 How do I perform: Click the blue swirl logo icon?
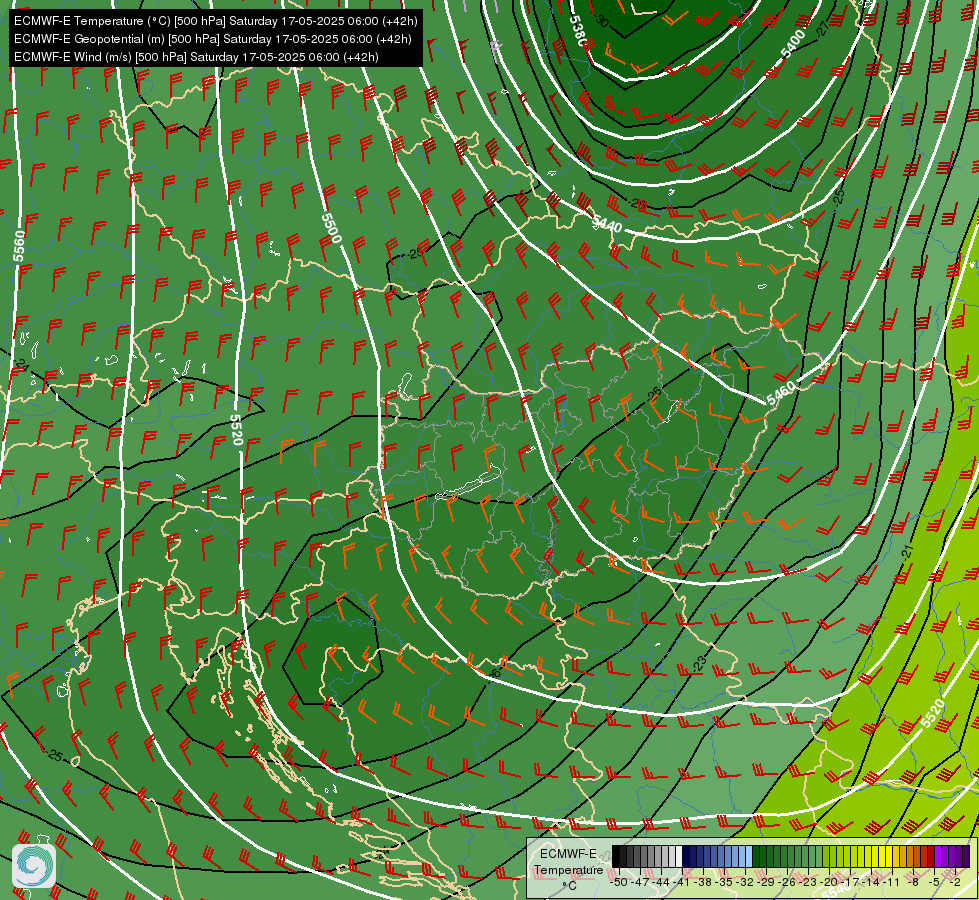[34, 866]
